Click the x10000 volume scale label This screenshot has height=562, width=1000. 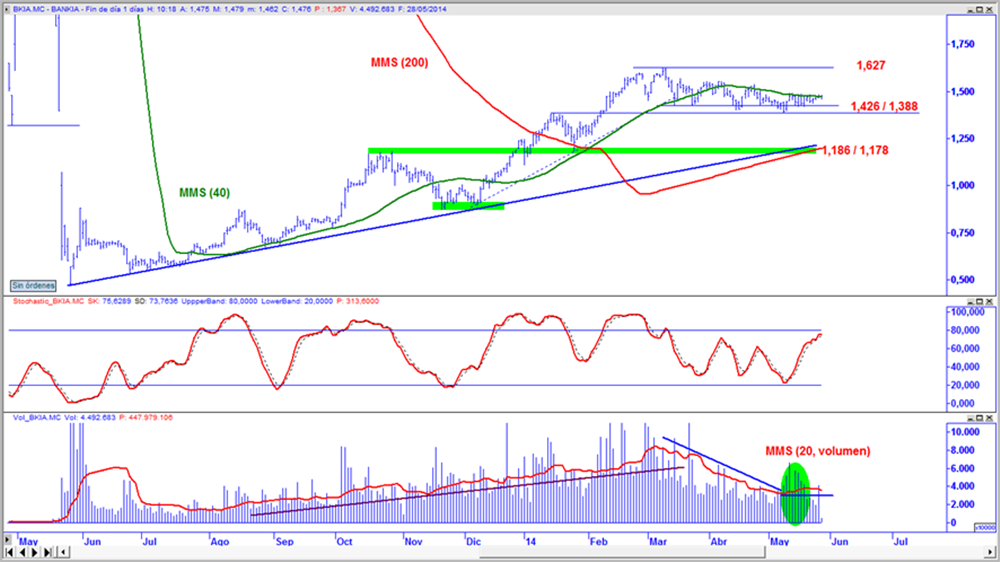[x=985, y=528]
